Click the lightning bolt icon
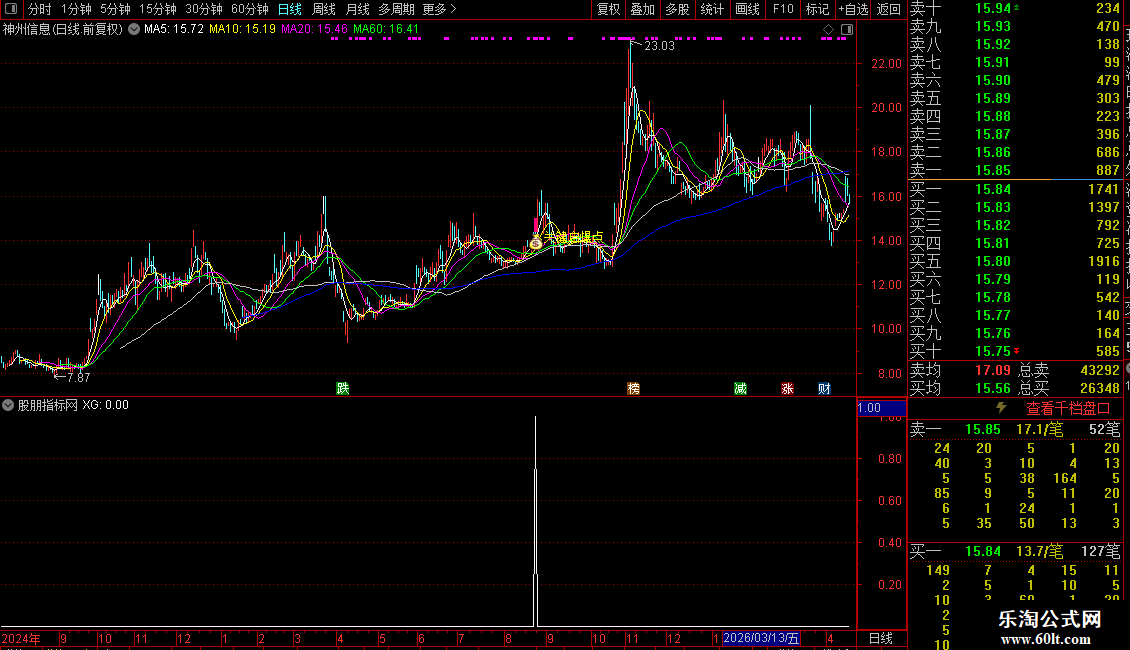1130x650 pixels. pos(1001,408)
